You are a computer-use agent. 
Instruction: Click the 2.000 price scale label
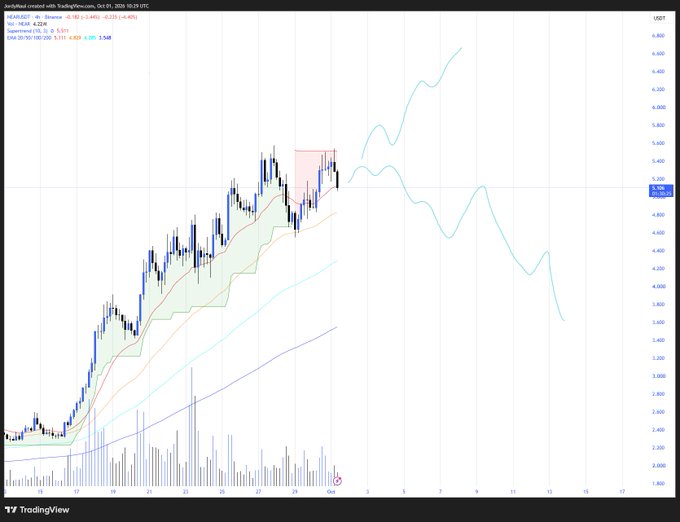point(658,465)
